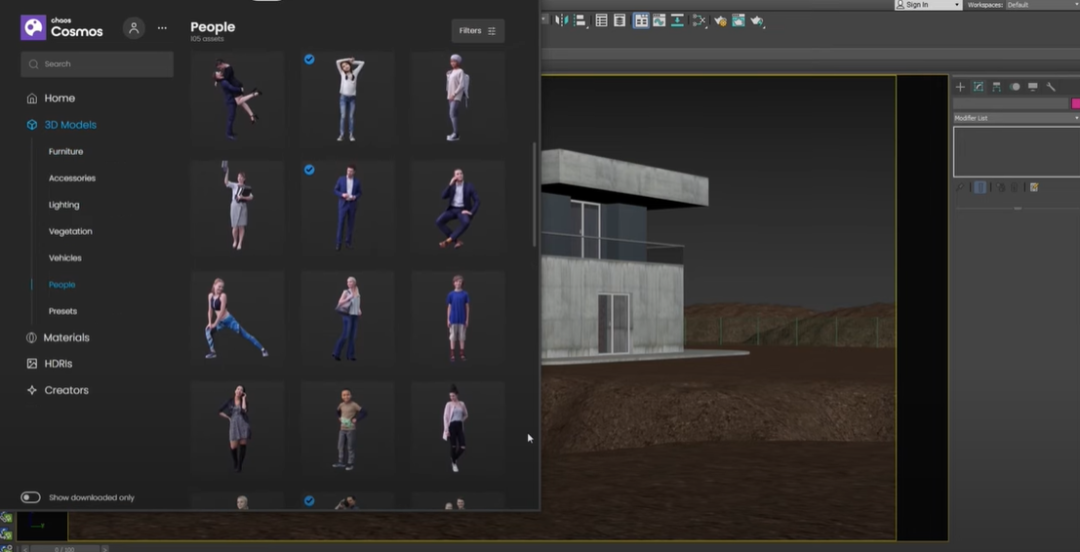Open the Filters button
Screen dimensions: 1080x552
[x=478, y=31]
